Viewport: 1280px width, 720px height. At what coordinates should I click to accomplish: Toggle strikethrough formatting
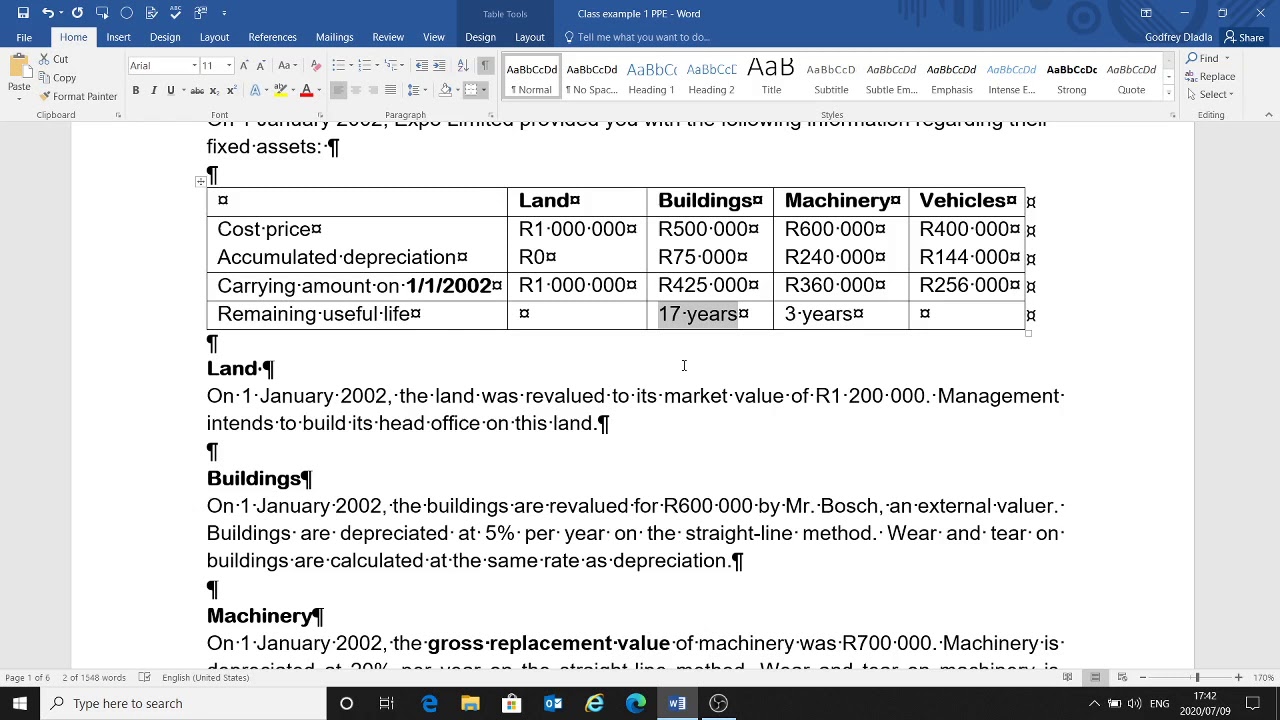tap(197, 90)
